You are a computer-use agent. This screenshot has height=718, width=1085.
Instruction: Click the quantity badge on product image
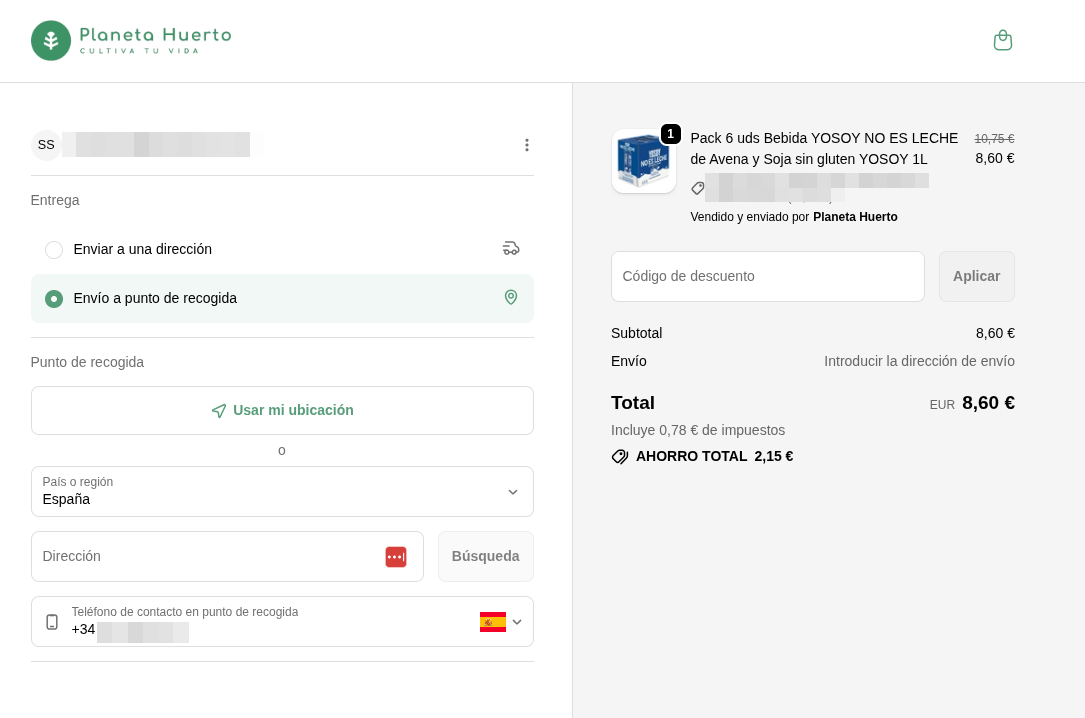pos(671,134)
